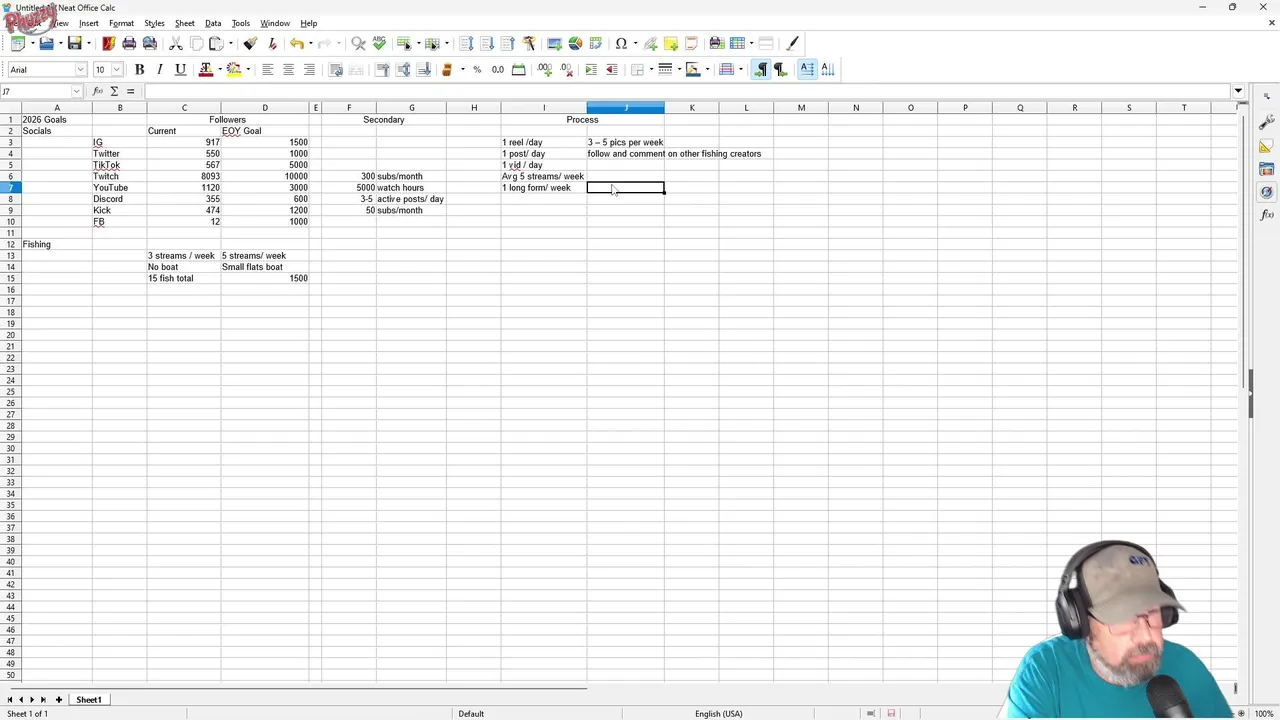Click English (USA) language in status bar

click(719, 714)
